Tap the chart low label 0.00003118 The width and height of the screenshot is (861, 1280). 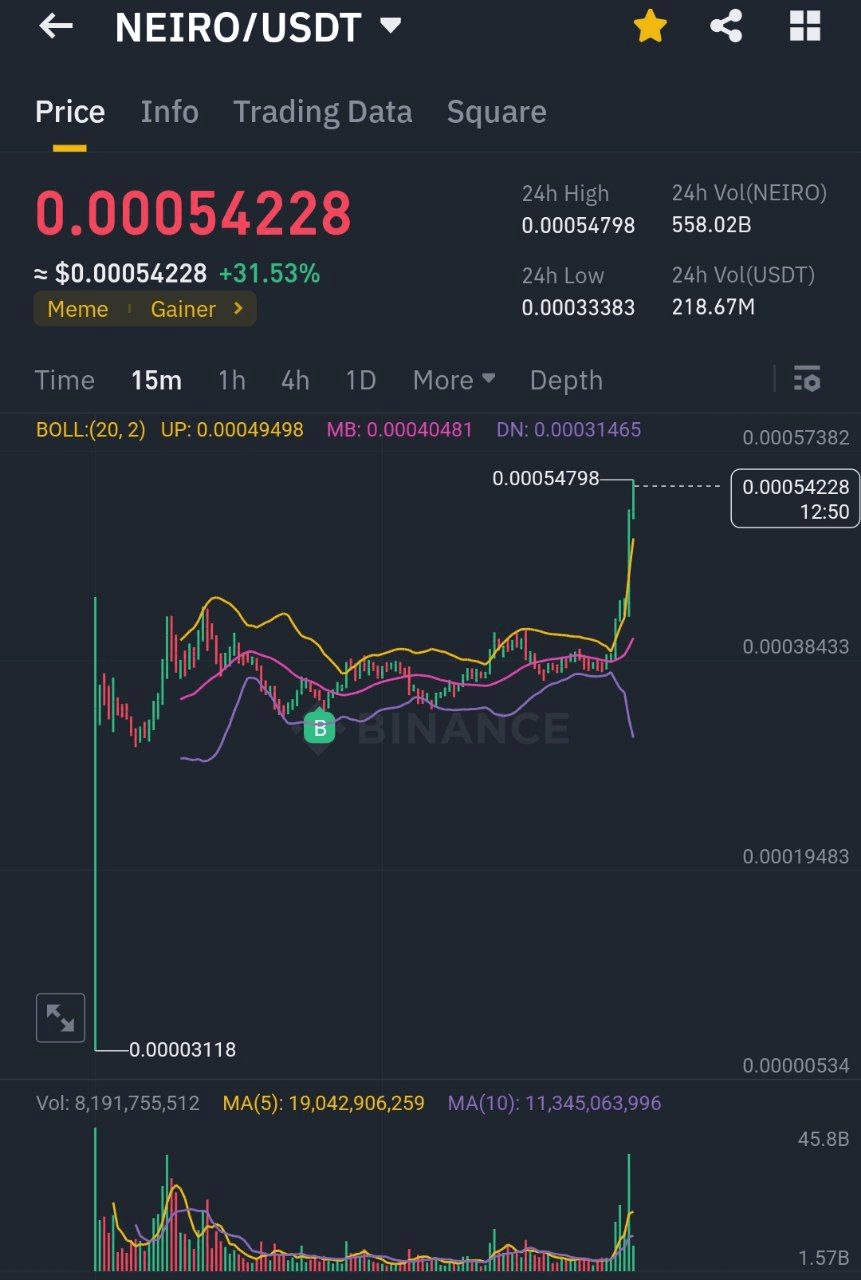tap(182, 1050)
